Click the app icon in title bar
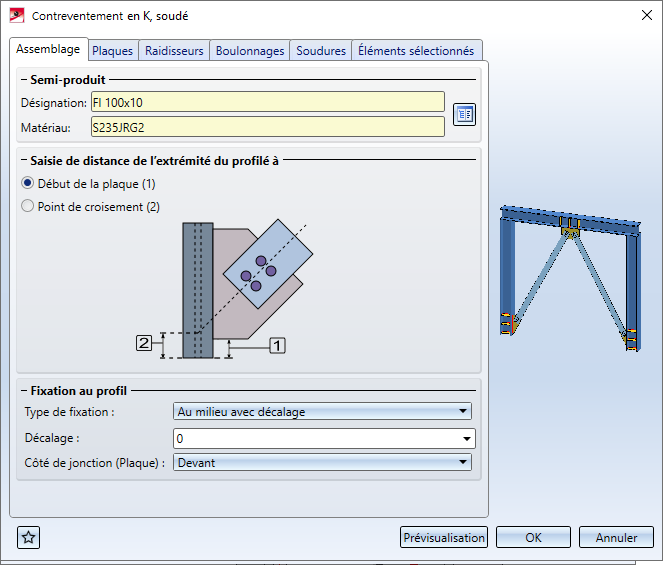The height and width of the screenshot is (565, 663). click(x=16, y=16)
